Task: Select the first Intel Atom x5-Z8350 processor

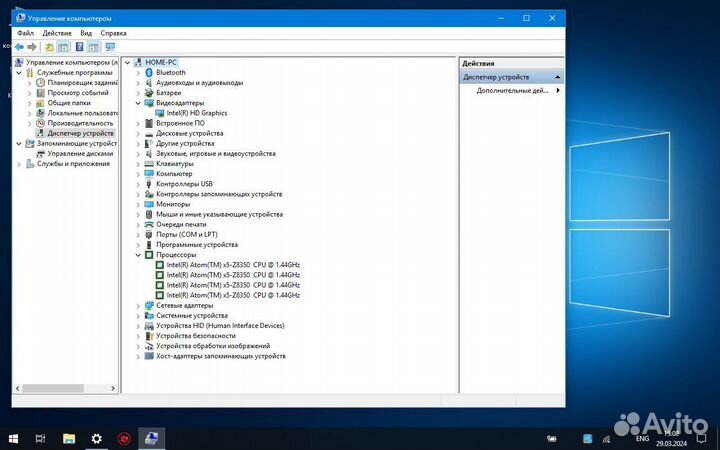Action: coord(232,264)
